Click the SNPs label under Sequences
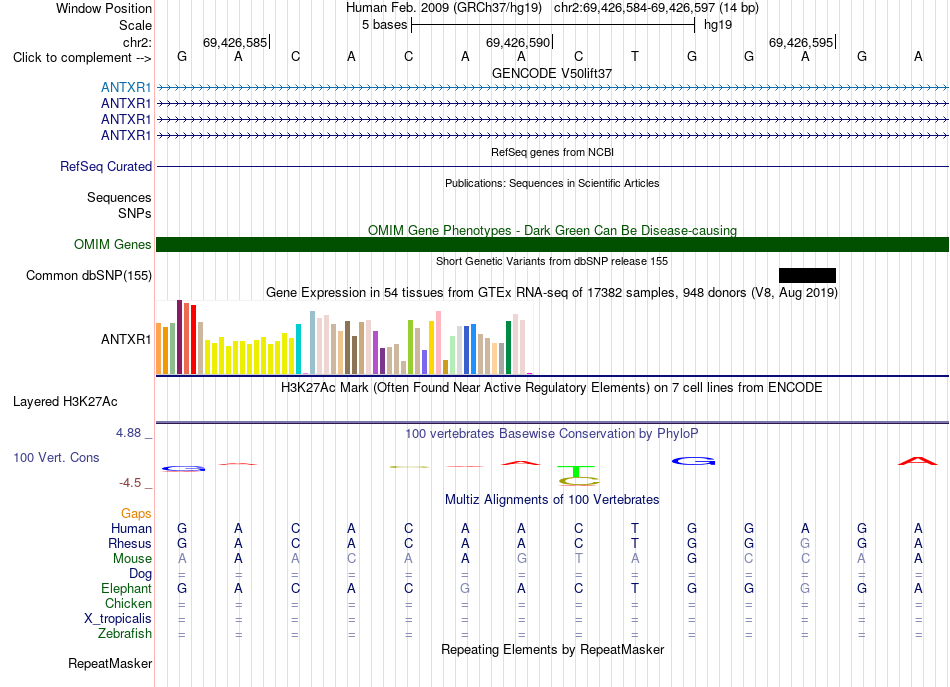Image resolution: width=950 pixels, height=687 pixels. [135, 213]
